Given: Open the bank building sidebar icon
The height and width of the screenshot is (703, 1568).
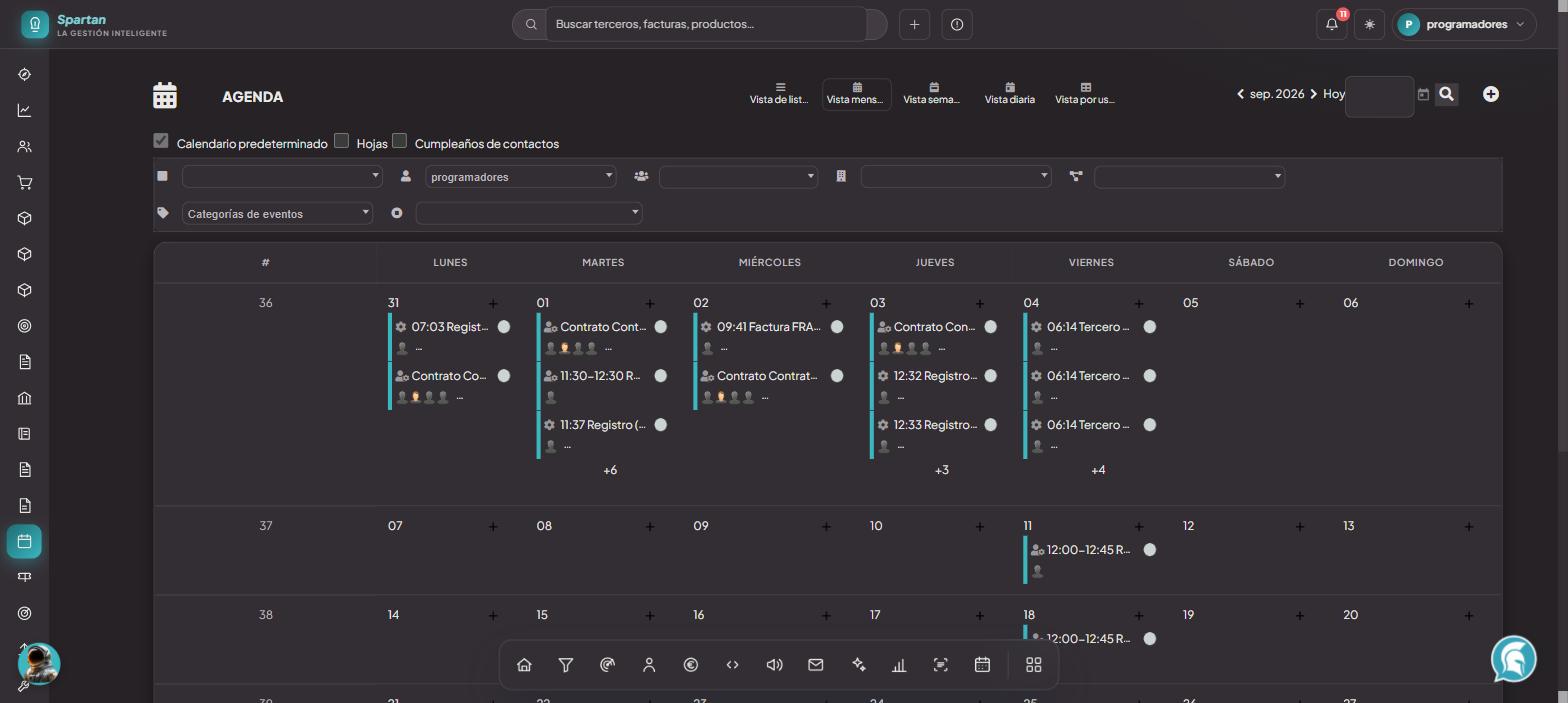Looking at the screenshot, I should [x=24, y=398].
